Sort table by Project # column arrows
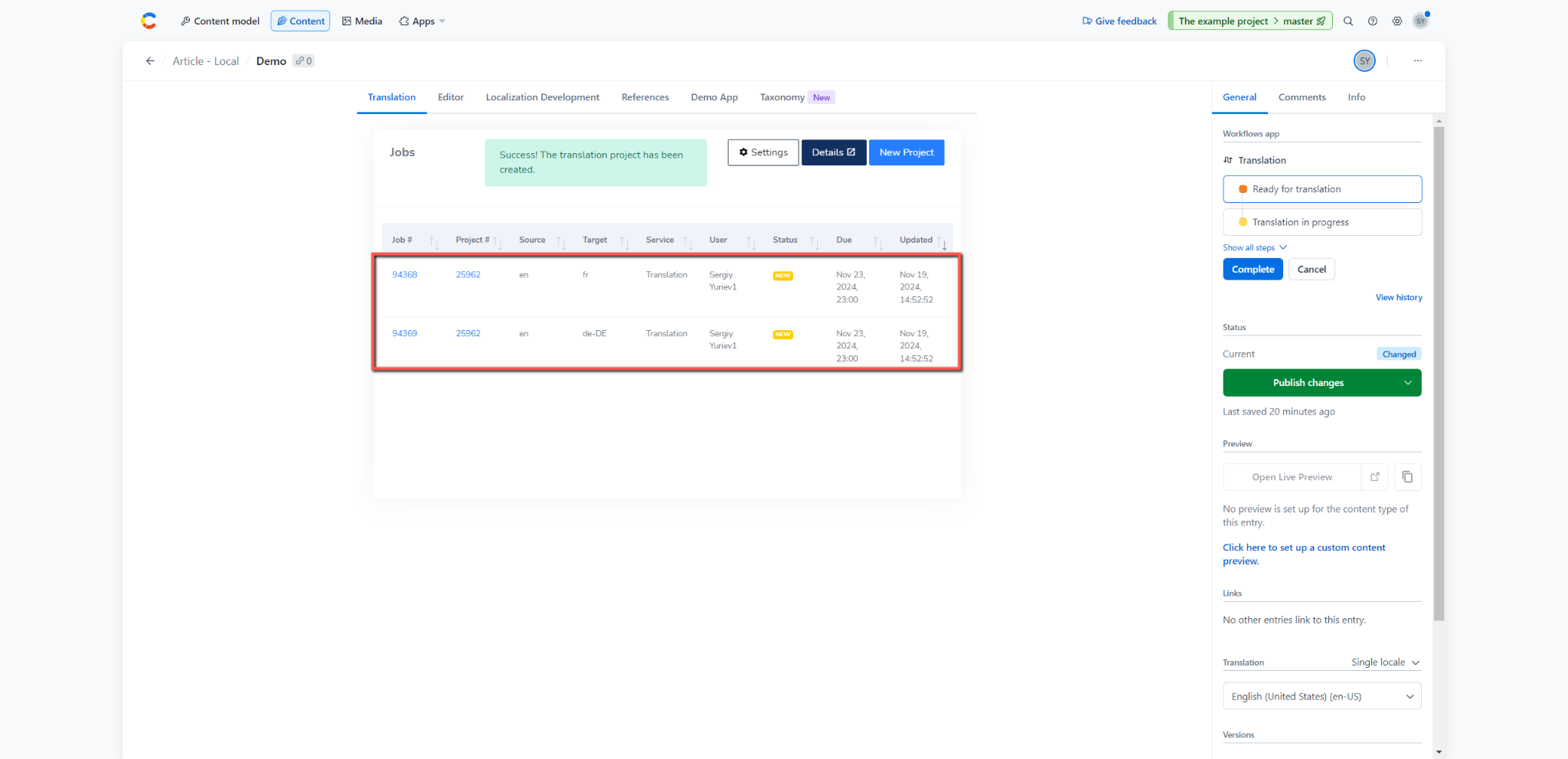 click(498, 242)
